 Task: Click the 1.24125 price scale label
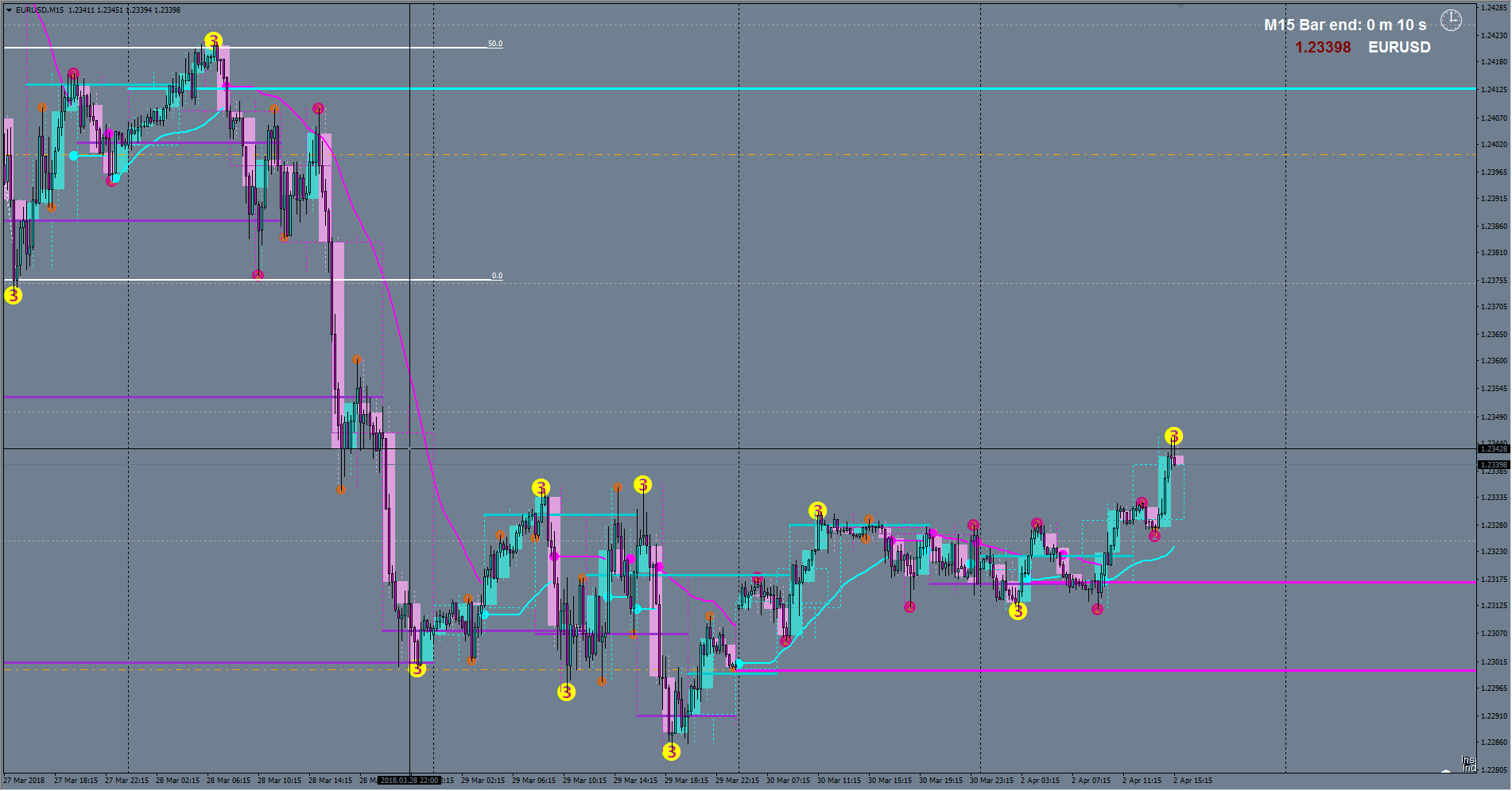click(1495, 90)
